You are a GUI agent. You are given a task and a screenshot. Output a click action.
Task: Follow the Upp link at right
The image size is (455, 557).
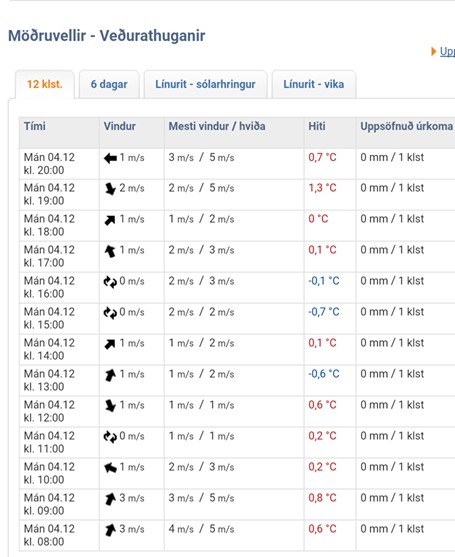pos(447,52)
